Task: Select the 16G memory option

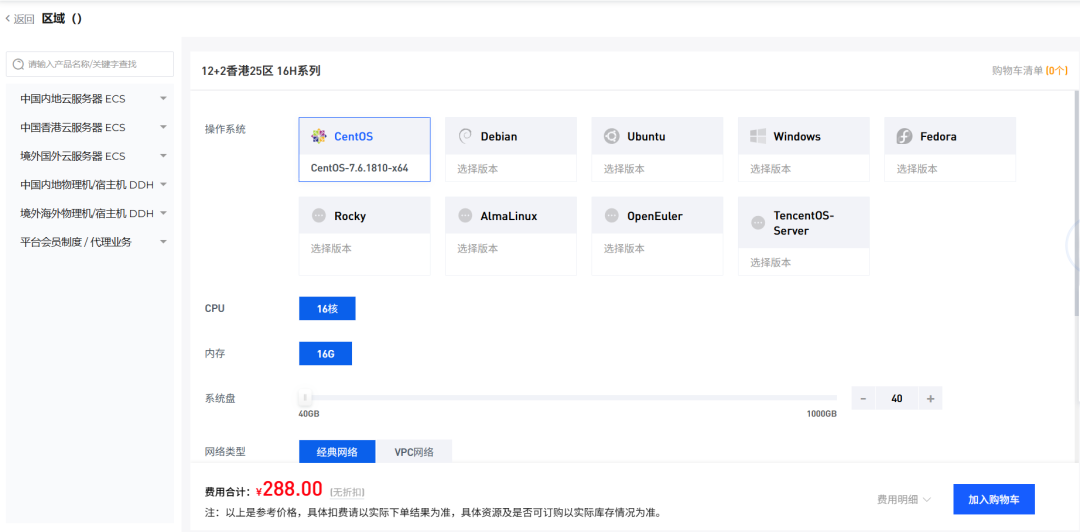Action: pos(325,354)
